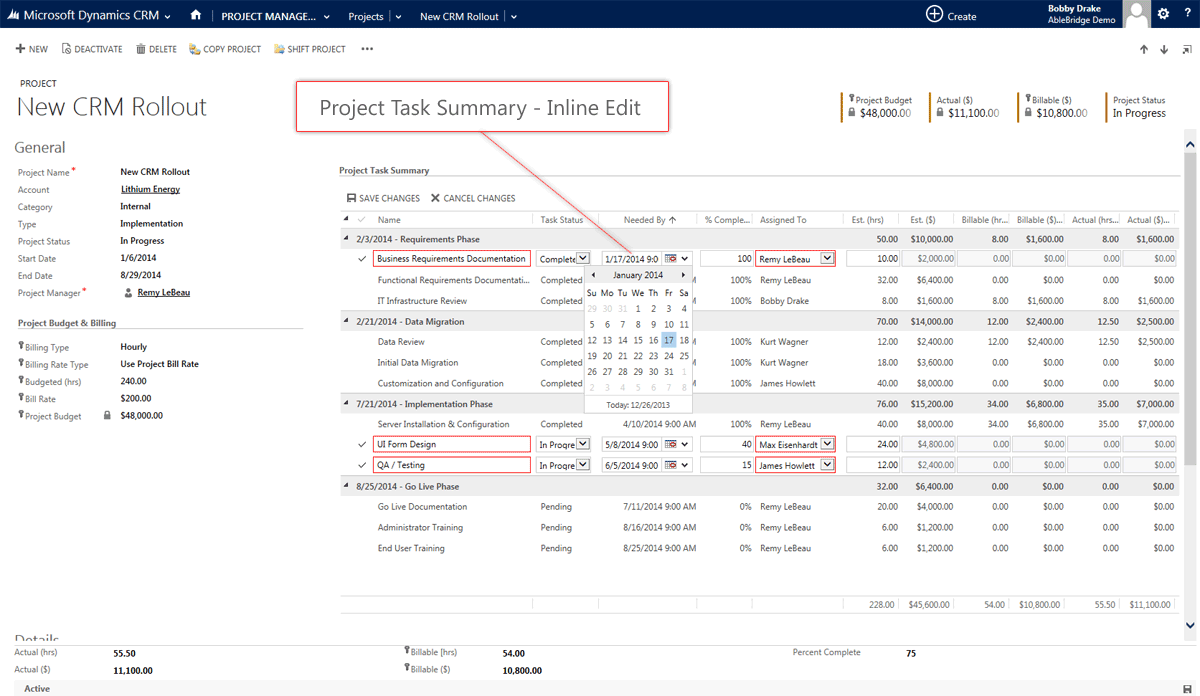The image size is (1200, 696).
Task: Click the Go Live Documentation task row name
Action: [422, 507]
